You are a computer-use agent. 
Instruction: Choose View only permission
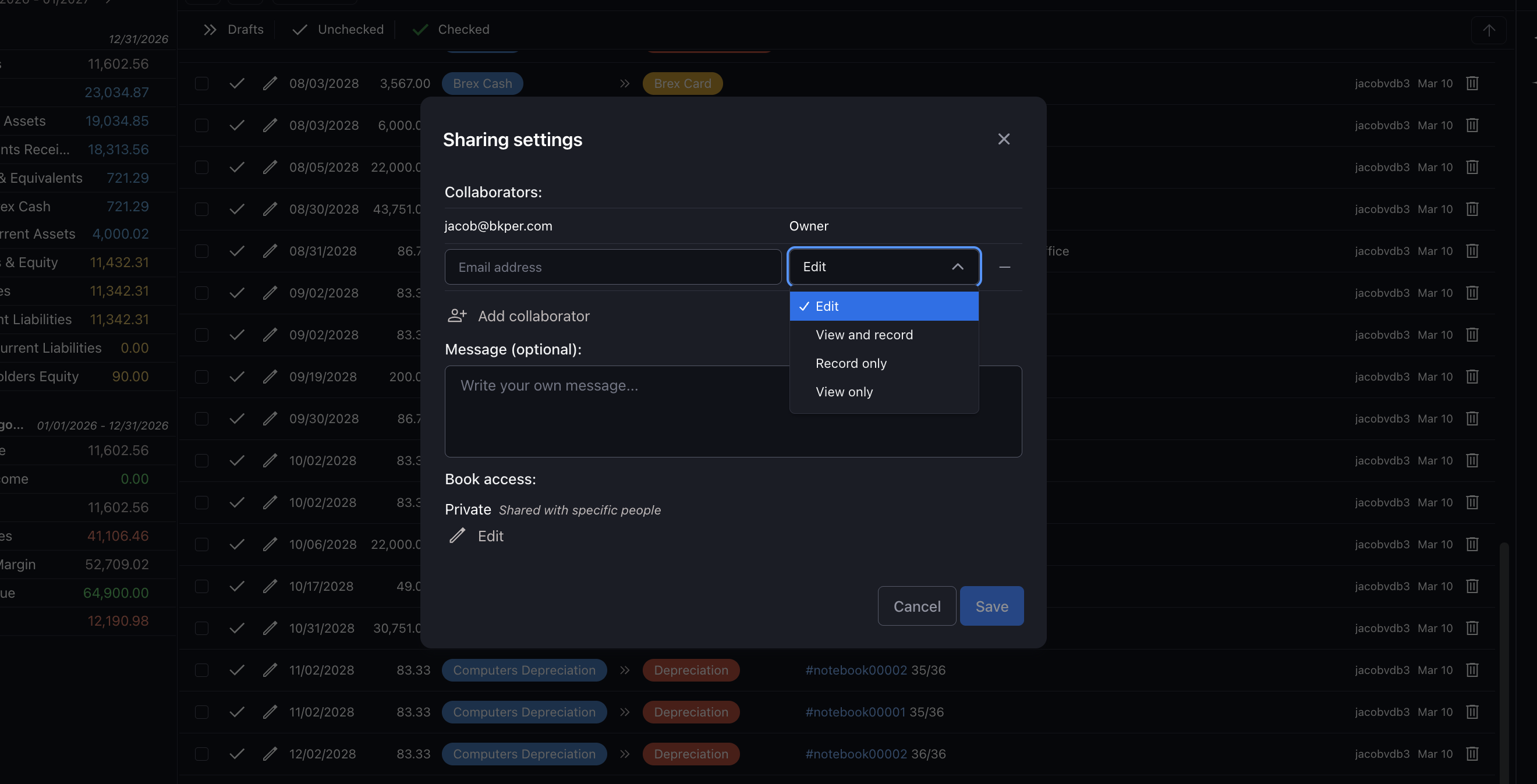[x=884, y=392]
